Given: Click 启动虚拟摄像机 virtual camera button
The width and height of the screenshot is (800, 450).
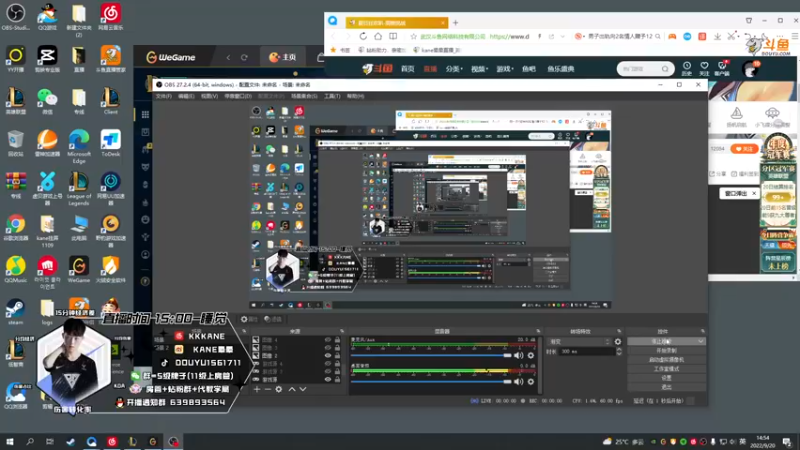Looking at the screenshot, I should (666, 360).
